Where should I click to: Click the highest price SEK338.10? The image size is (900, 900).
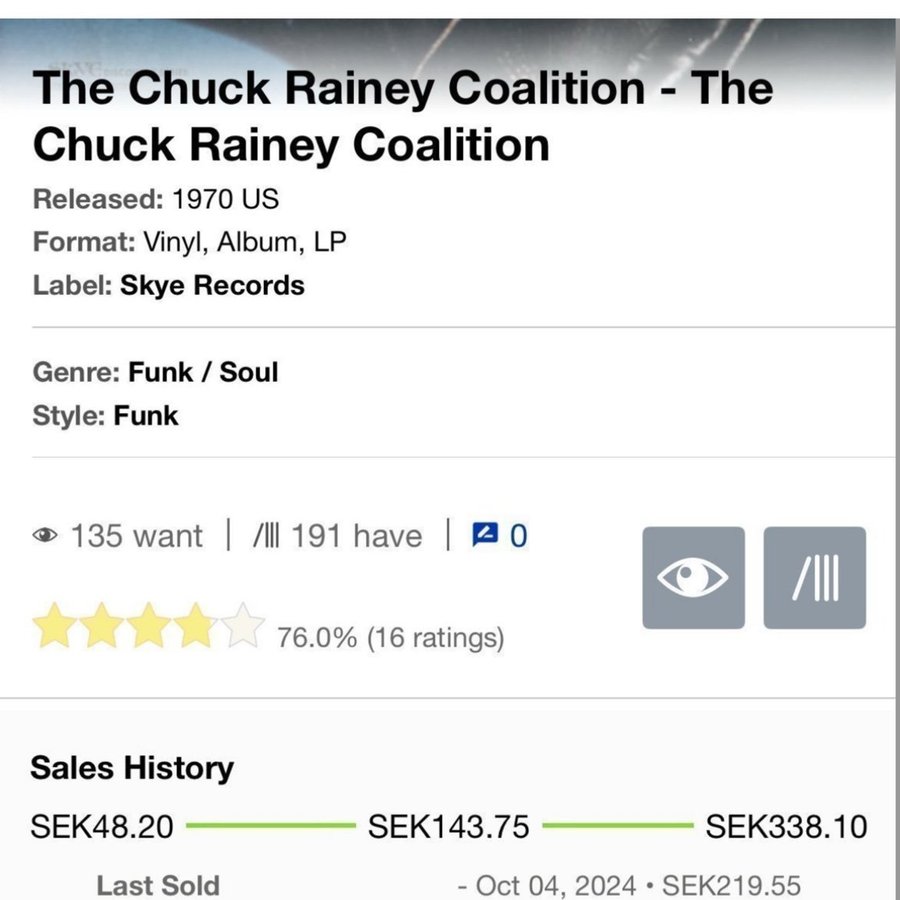[786, 827]
